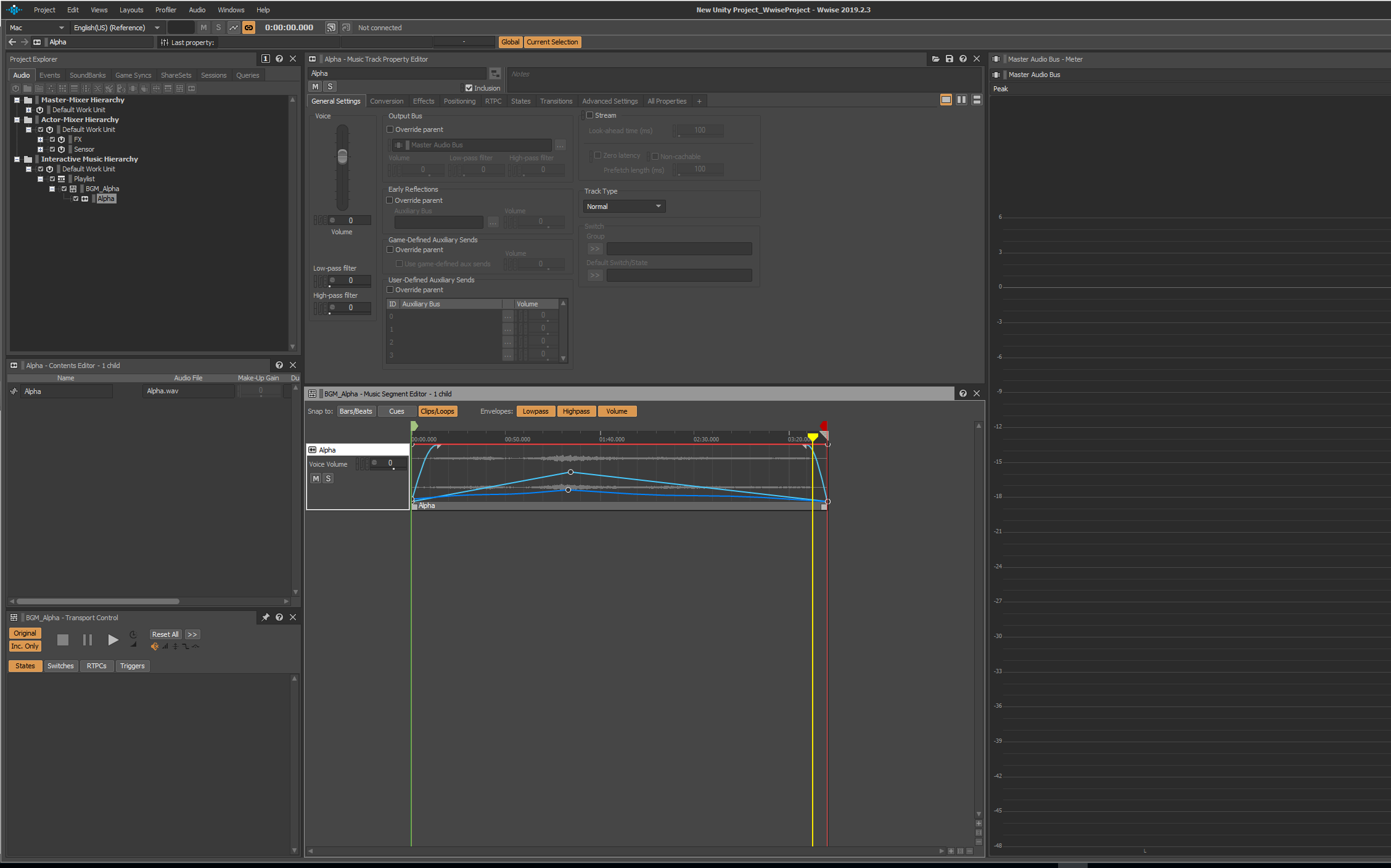Pin the Transport Control panel
This screenshot has height=868, width=1391.
(x=265, y=617)
